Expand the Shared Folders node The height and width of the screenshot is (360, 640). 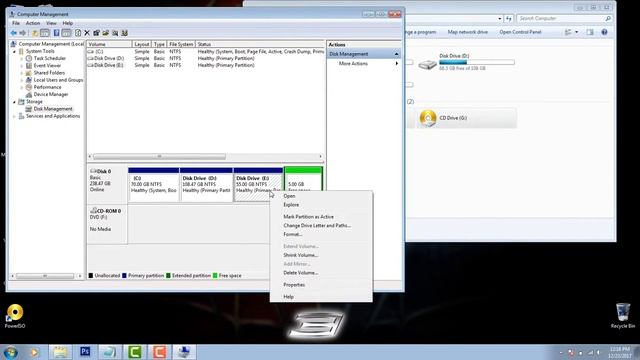(22, 73)
